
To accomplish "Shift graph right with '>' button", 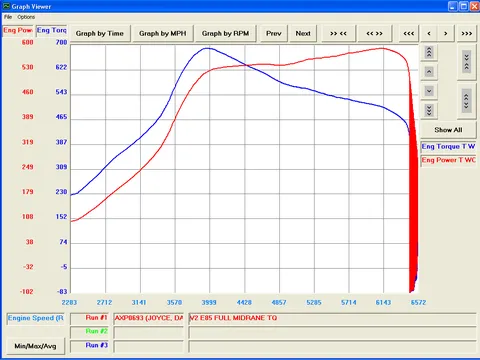I will coord(446,33).
